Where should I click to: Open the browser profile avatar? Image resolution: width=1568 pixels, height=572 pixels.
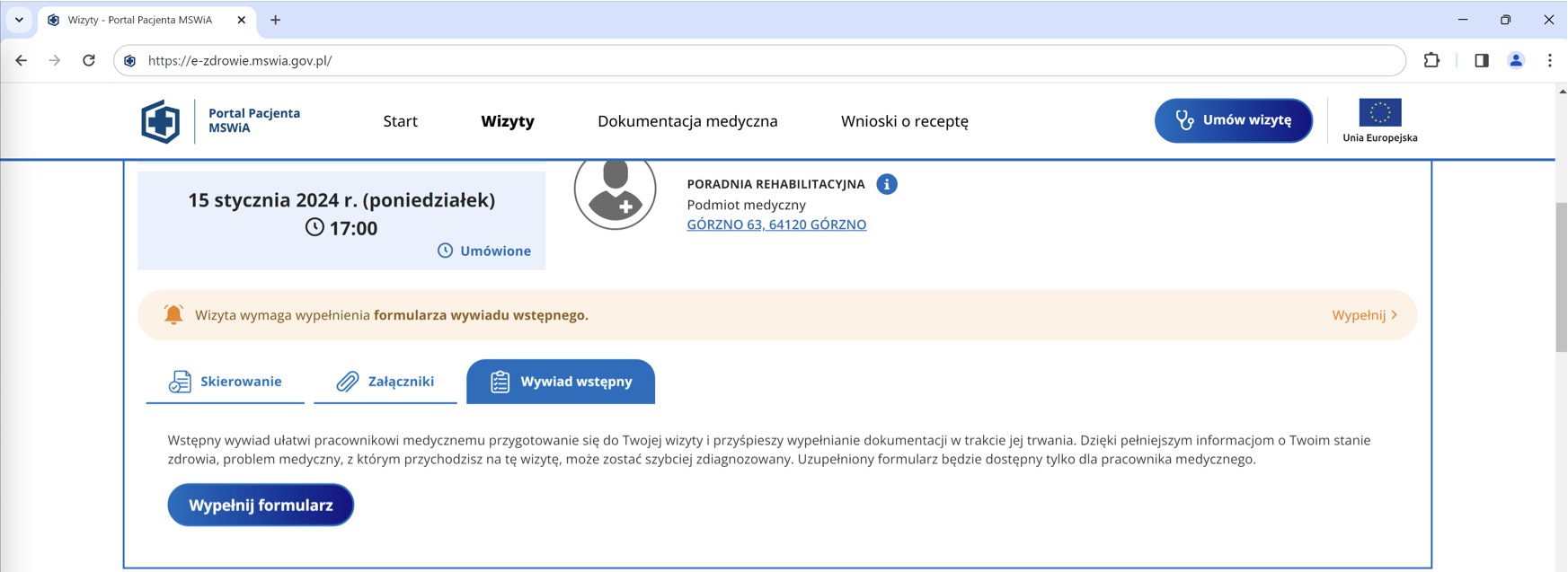[x=1515, y=61]
